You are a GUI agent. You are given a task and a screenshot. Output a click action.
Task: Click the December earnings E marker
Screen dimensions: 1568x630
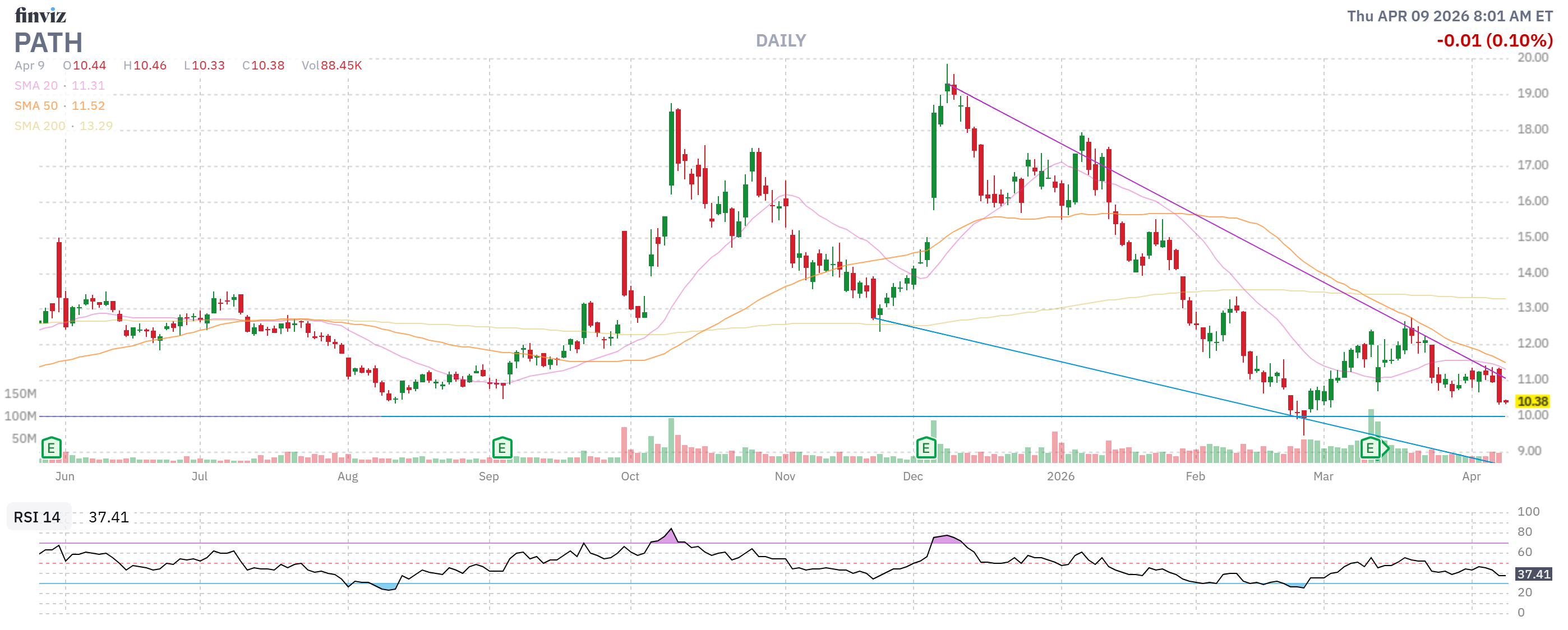tap(925, 448)
